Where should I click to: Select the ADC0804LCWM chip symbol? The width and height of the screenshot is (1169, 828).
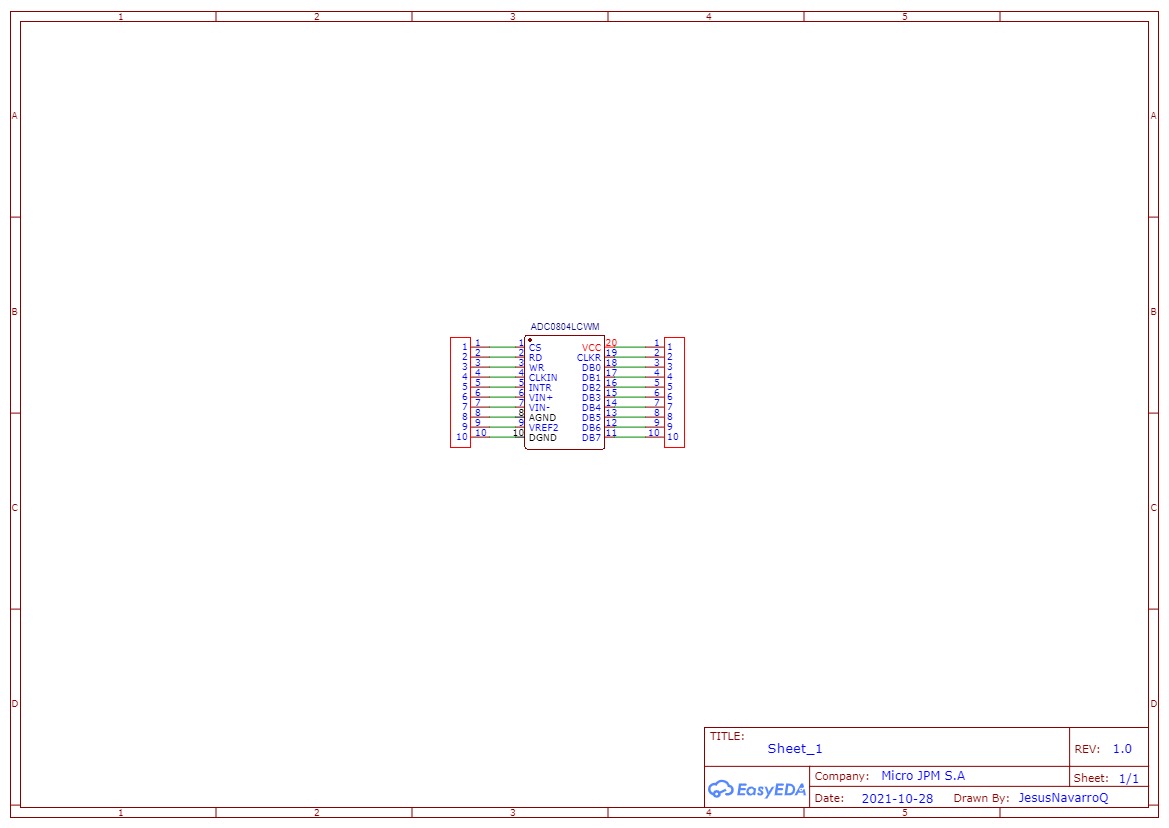(x=565, y=390)
